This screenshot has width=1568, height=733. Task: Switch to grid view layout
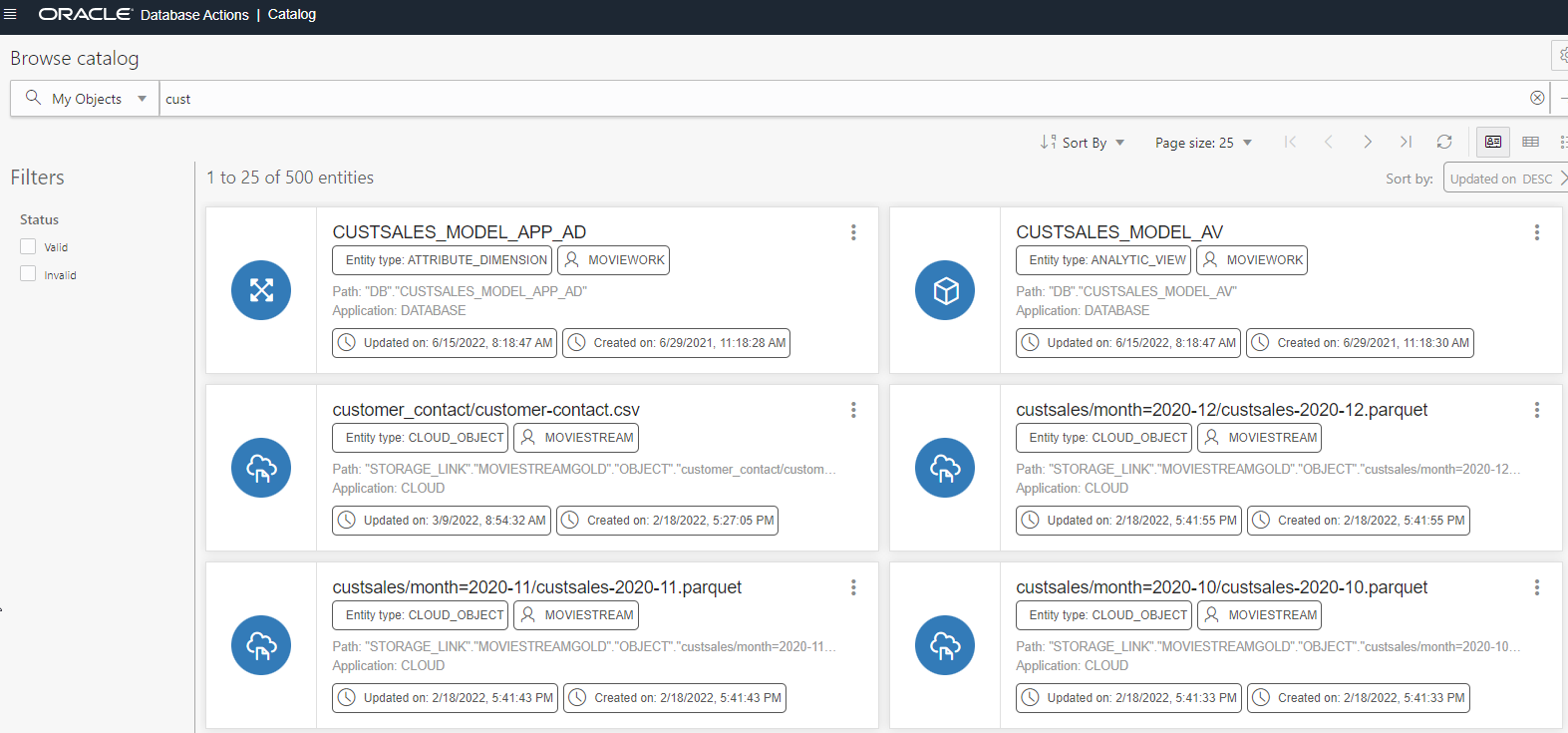coord(1531,142)
